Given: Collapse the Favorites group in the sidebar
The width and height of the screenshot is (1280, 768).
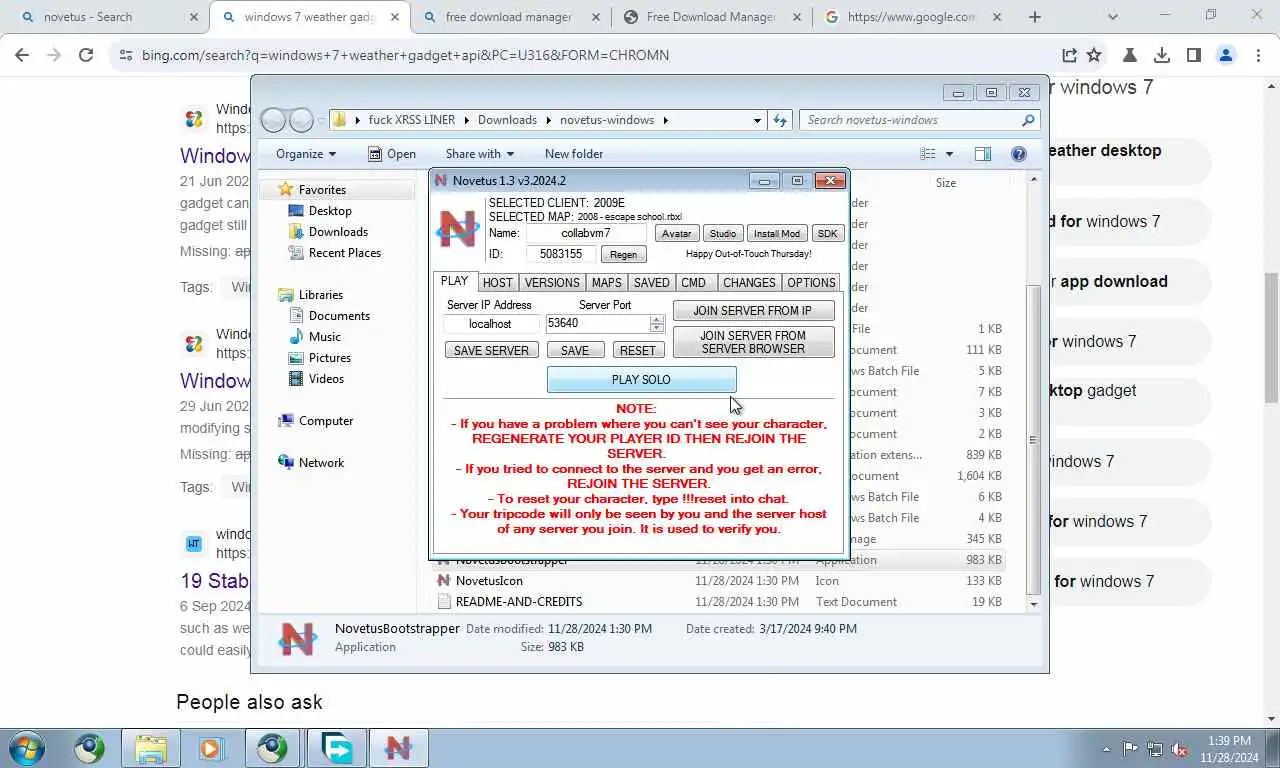Looking at the screenshot, I should coord(270,190).
